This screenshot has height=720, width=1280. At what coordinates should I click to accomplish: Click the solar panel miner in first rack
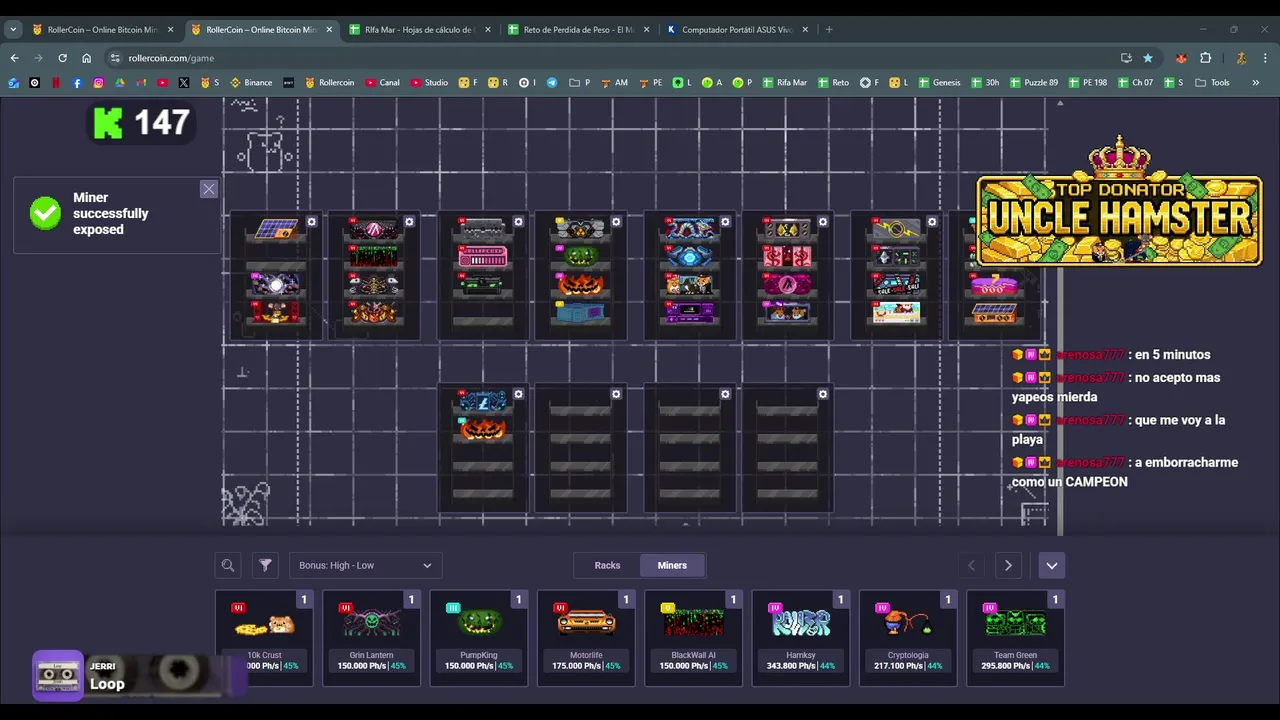tap(275, 230)
